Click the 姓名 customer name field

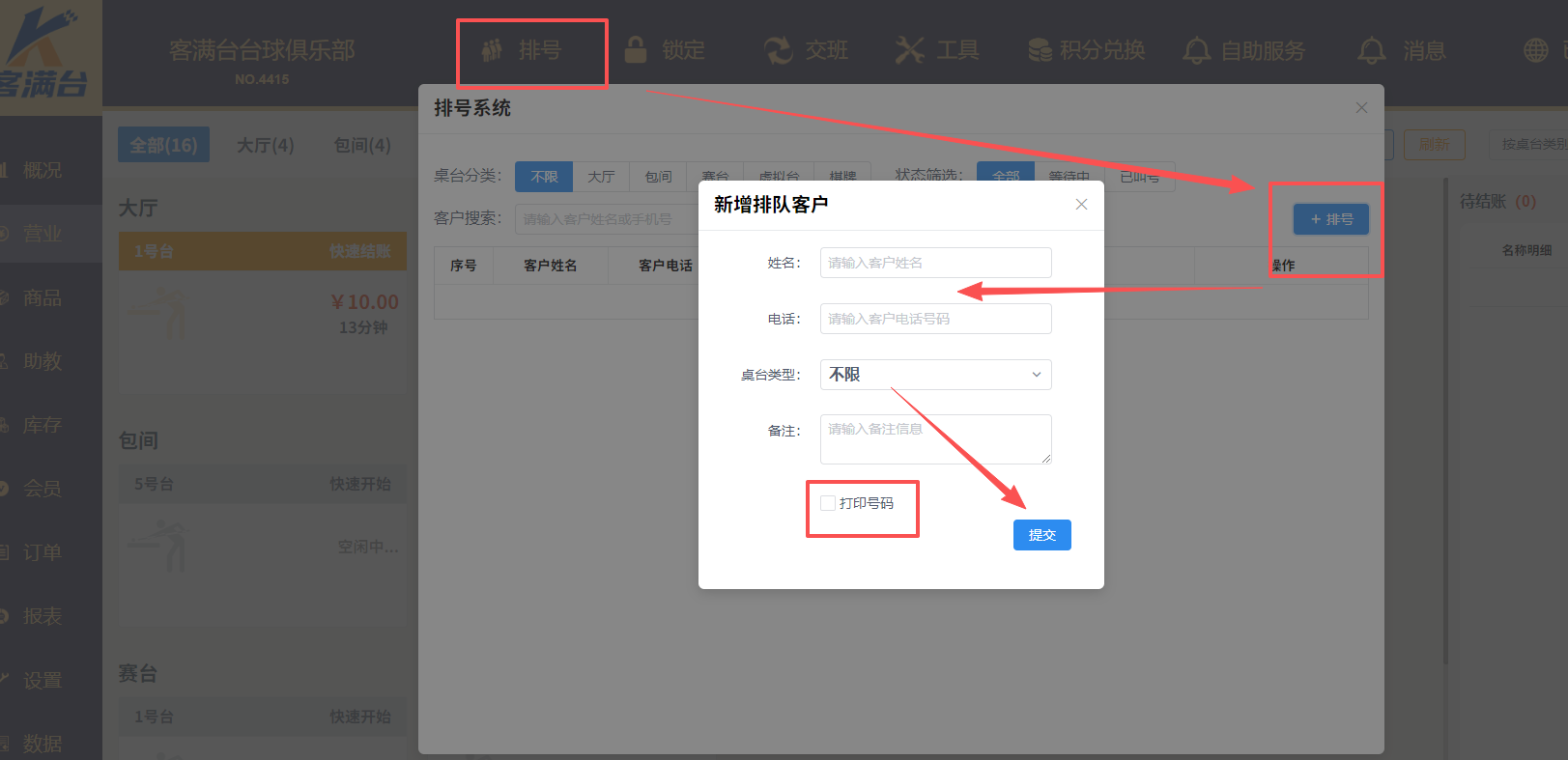(935, 263)
